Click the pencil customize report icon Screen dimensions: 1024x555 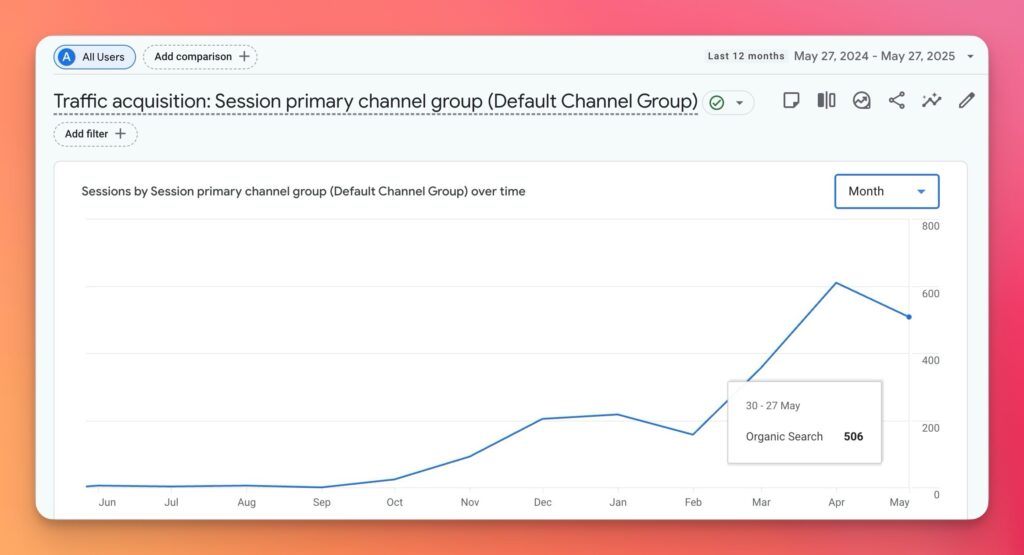(966, 100)
